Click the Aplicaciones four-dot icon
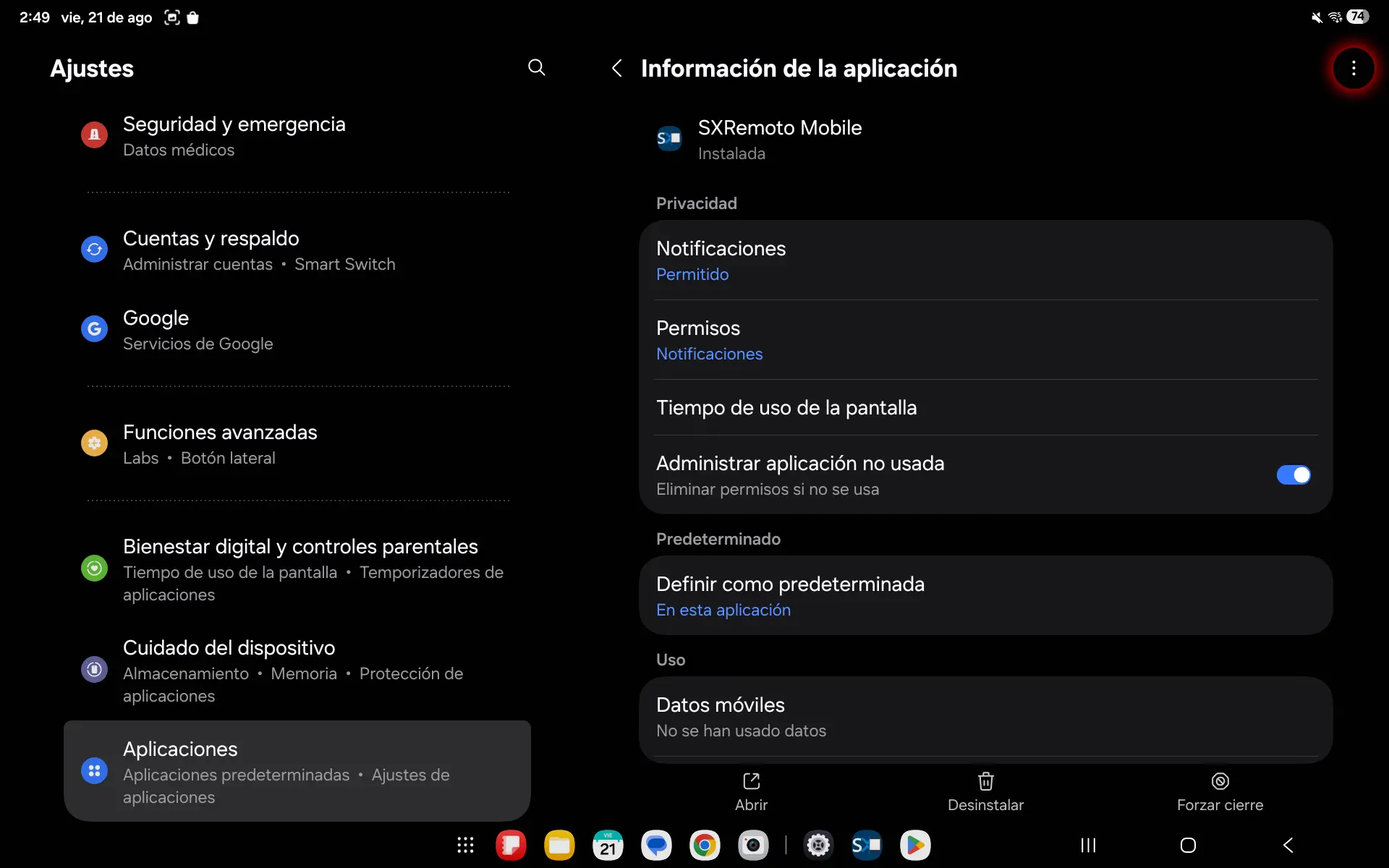The height and width of the screenshot is (868, 1389). [94, 771]
